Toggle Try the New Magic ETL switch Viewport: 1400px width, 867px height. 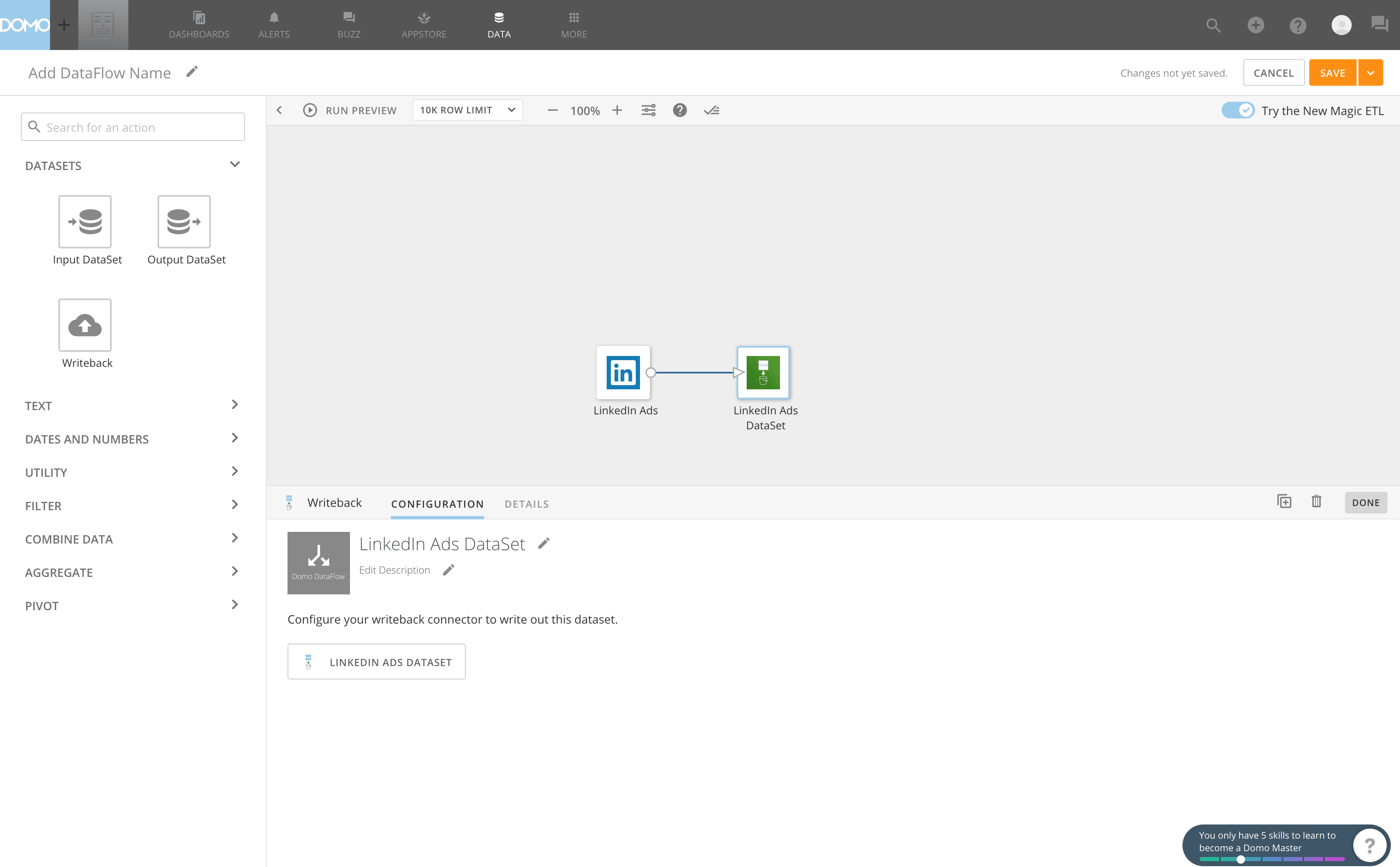[x=1237, y=110]
